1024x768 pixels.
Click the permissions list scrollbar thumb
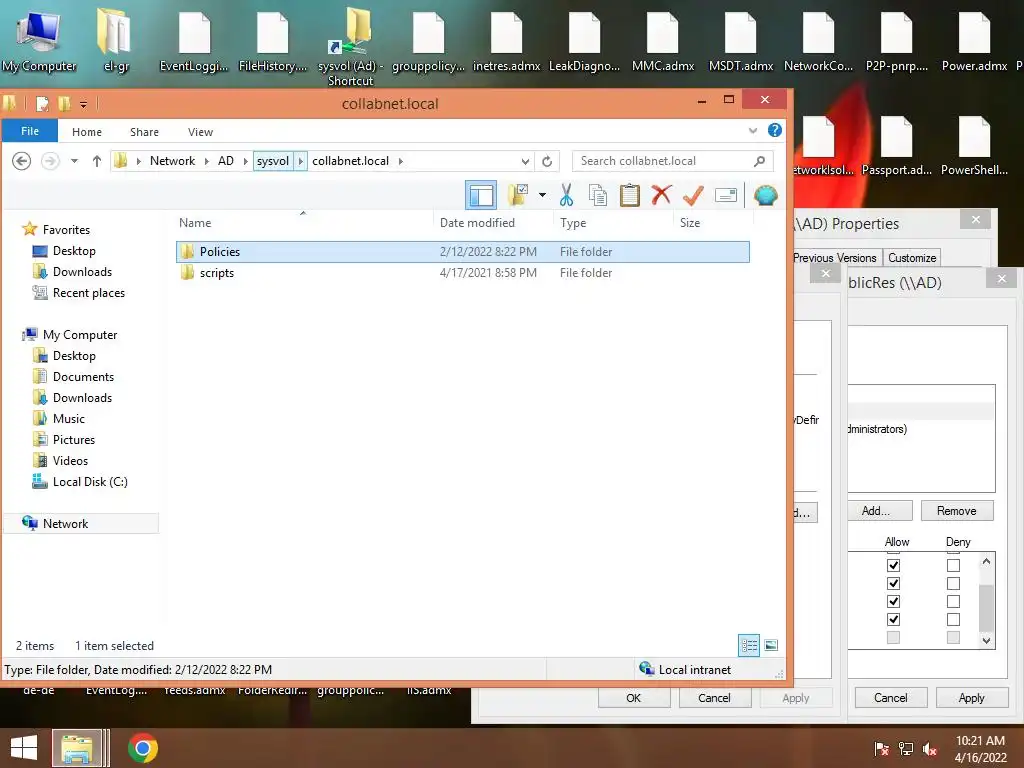[986, 607]
